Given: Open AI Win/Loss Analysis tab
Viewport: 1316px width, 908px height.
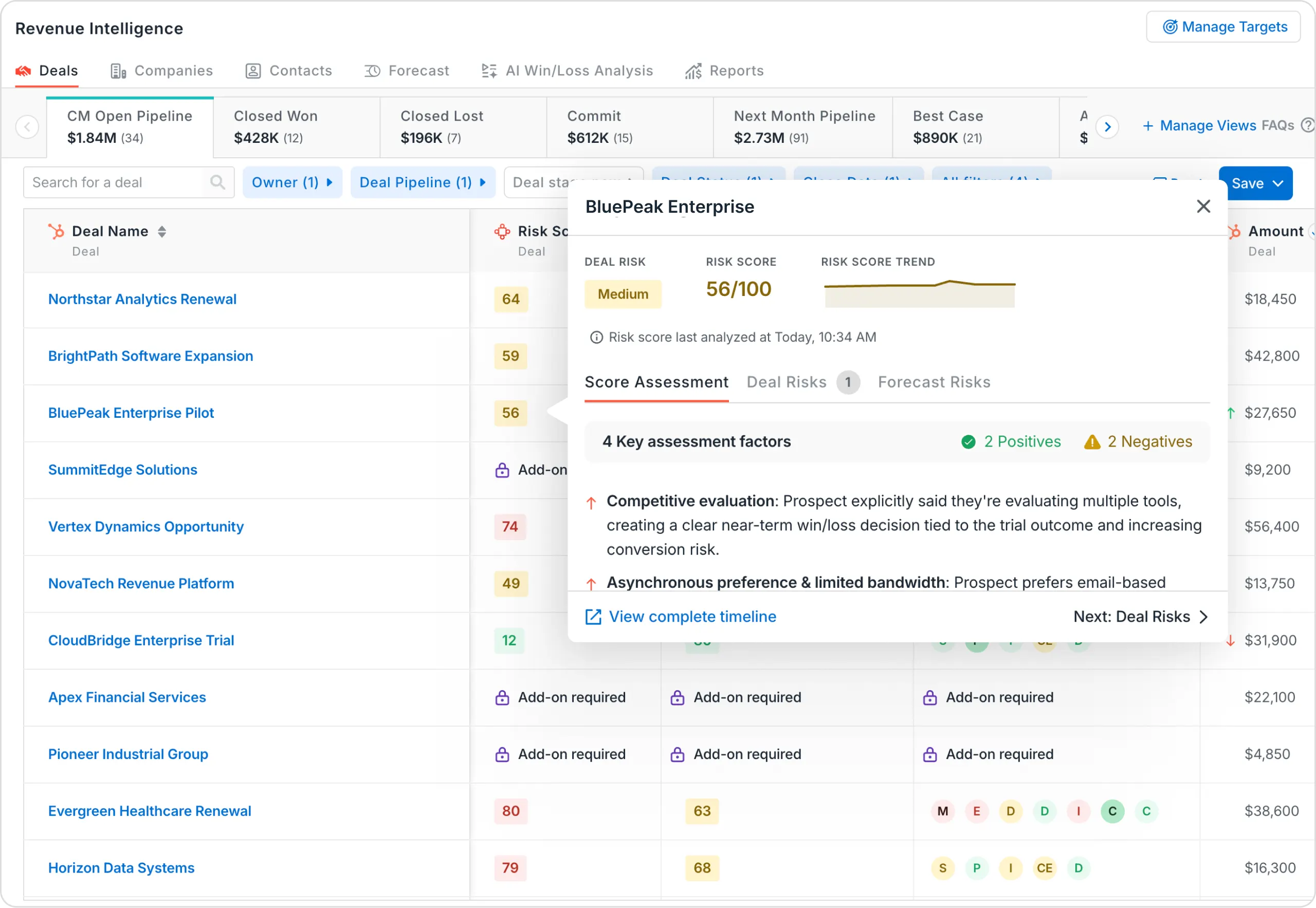Looking at the screenshot, I should (567, 70).
